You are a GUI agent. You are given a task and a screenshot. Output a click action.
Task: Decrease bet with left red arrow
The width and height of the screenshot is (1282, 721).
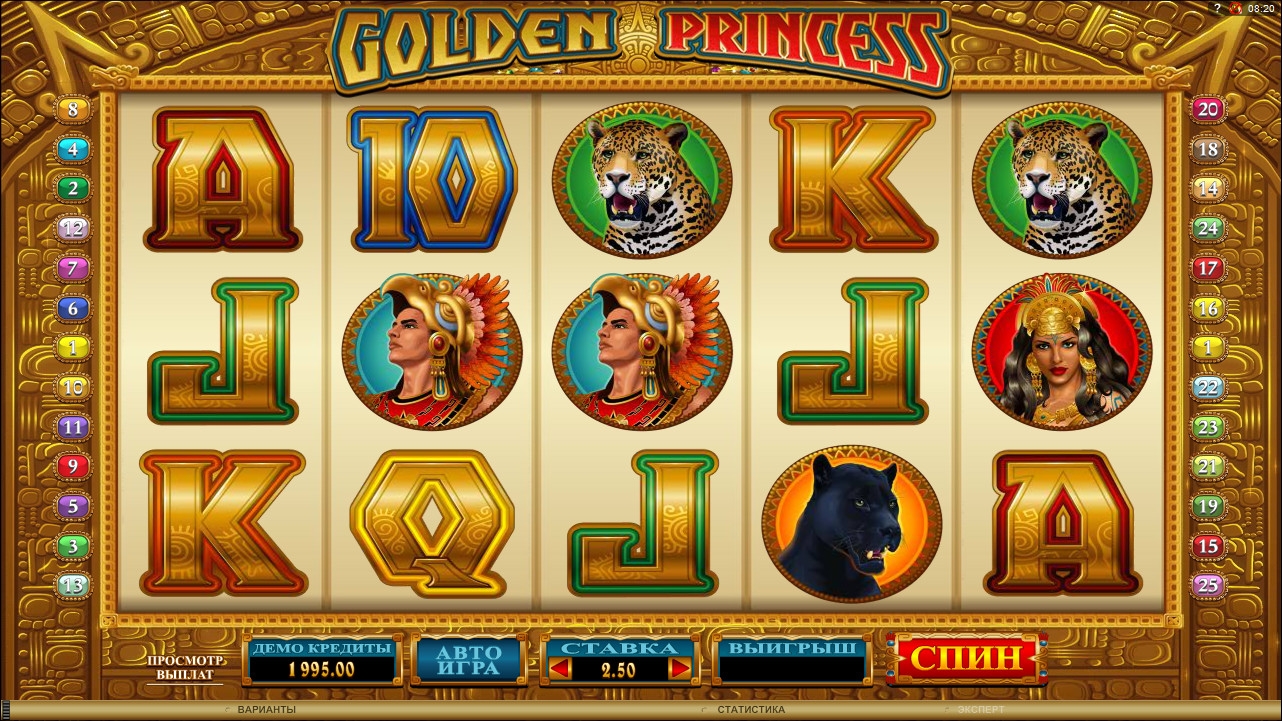(x=561, y=670)
